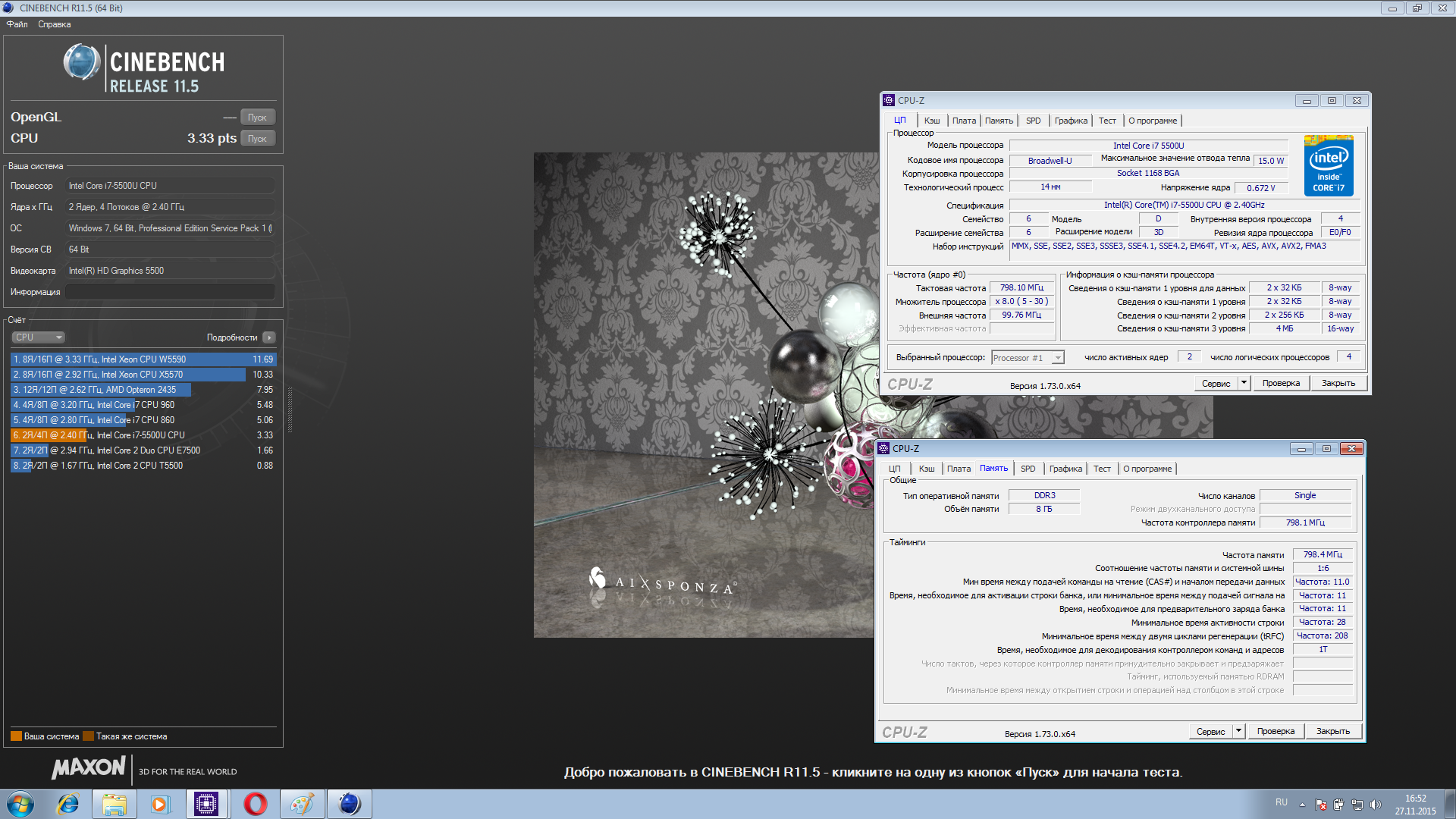This screenshot has width=1456, height=819.
Task: Select highlighted row Intel Core i7-5500U CPU
Action: 143,435
